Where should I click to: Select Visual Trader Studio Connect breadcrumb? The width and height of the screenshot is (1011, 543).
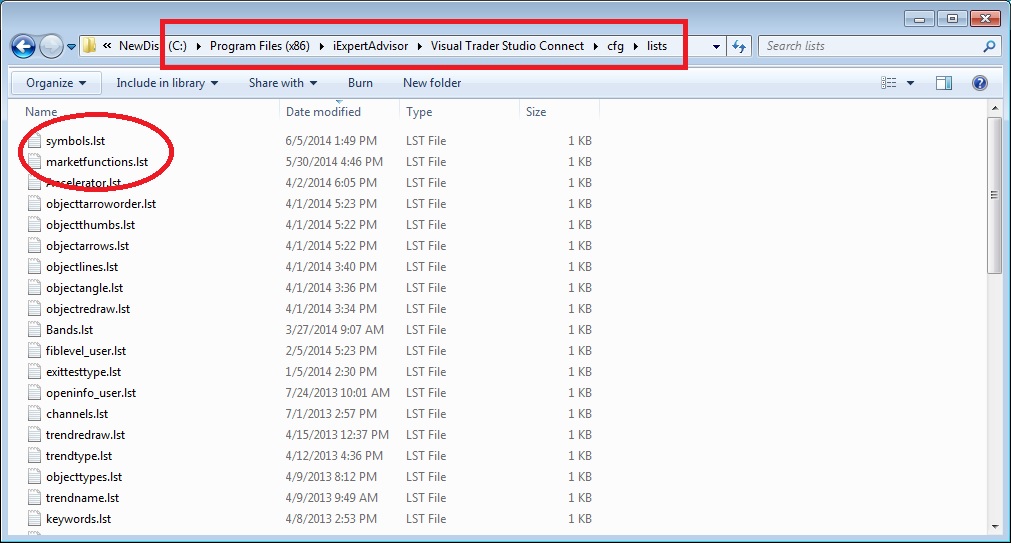click(507, 46)
